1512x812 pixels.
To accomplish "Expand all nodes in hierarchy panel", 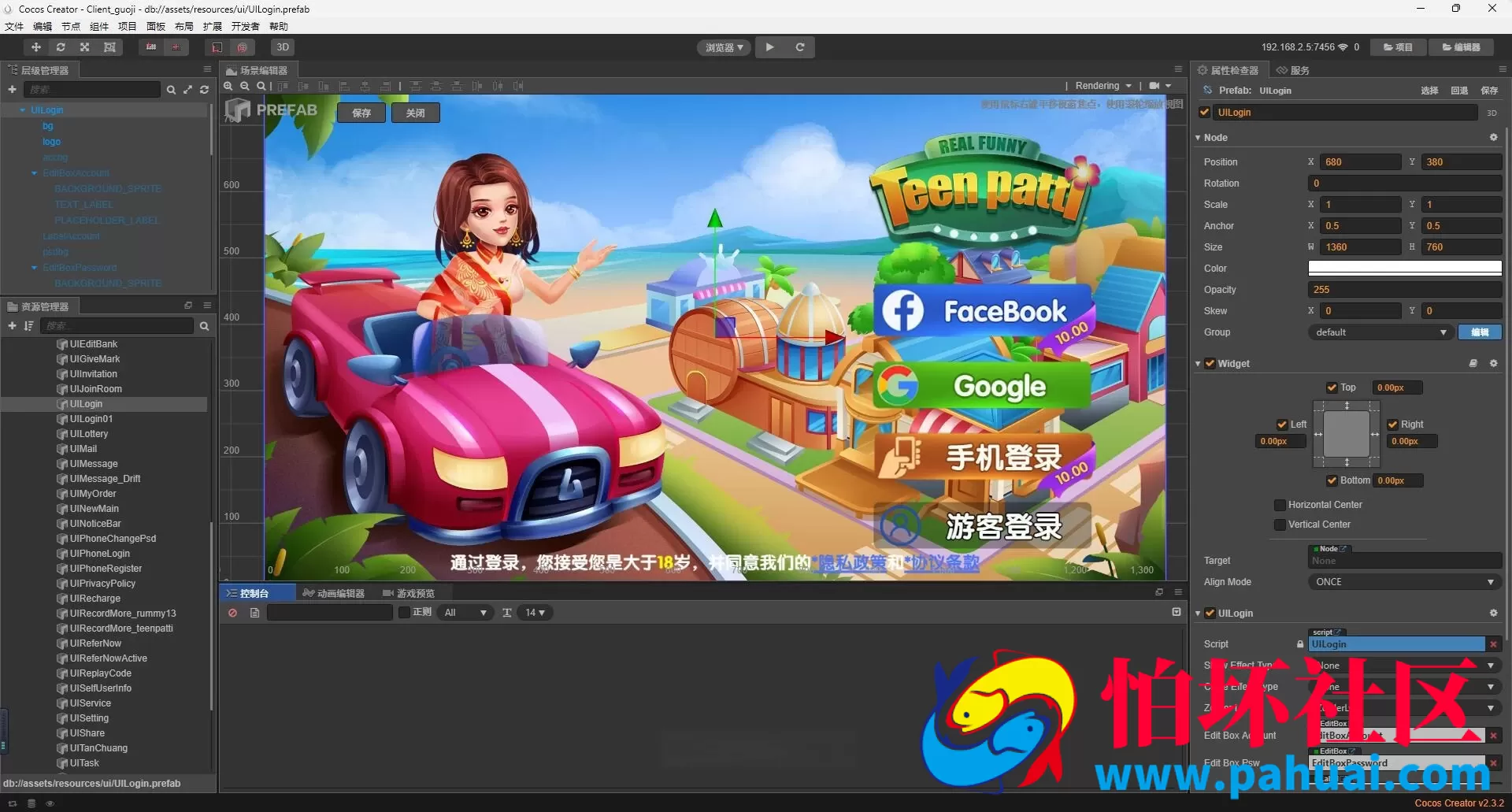I will [187, 90].
